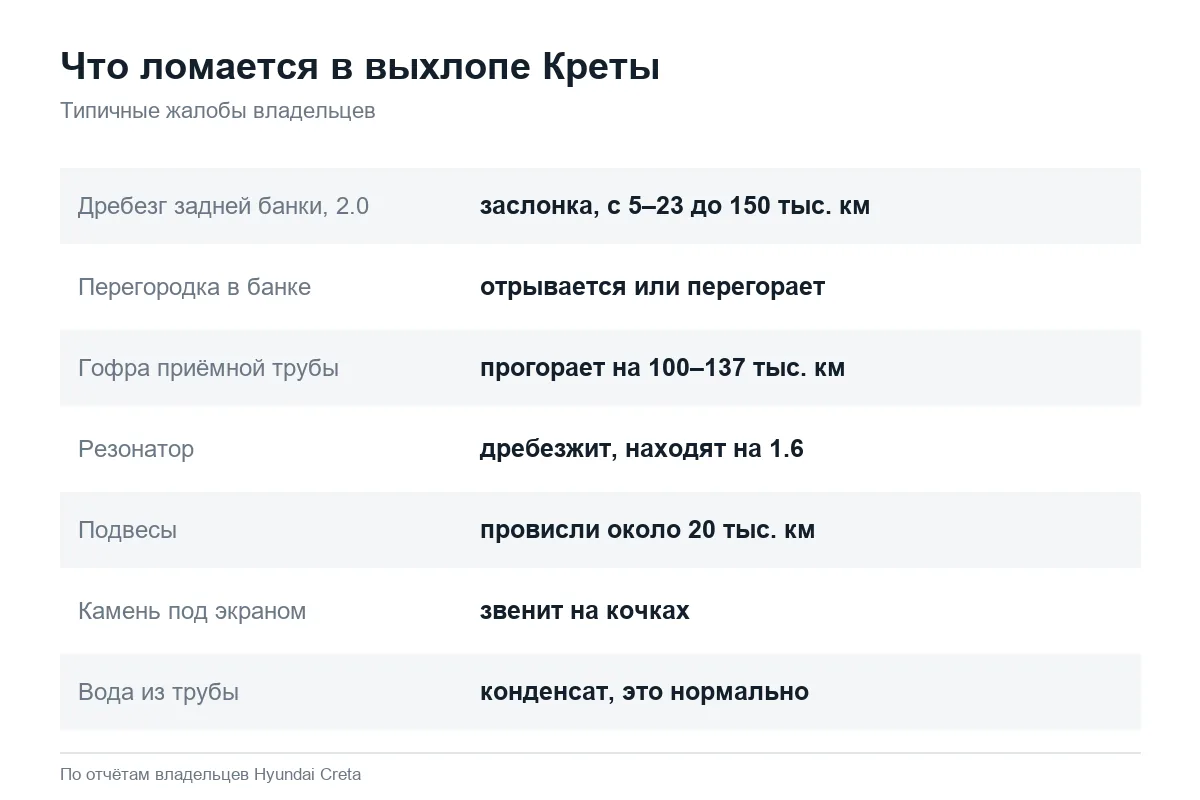1200x800 pixels.
Task: Click the subtitle 'Типичные жалобы владельцев'
Action: click(x=218, y=111)
